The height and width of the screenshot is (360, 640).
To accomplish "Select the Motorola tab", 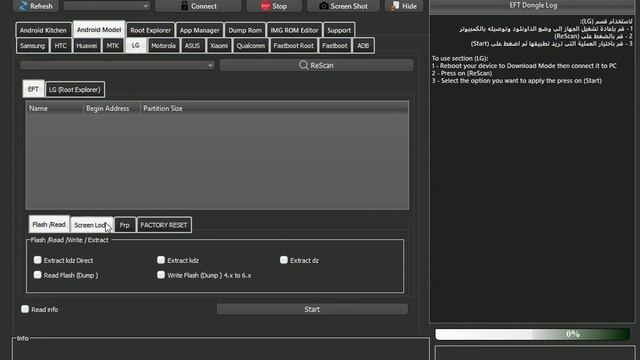I will point(163,46).
